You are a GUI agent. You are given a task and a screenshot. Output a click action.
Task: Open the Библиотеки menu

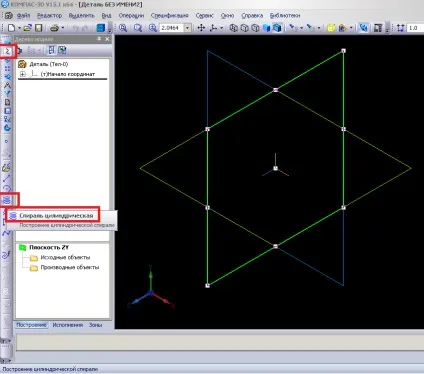(x=285, y=15)
